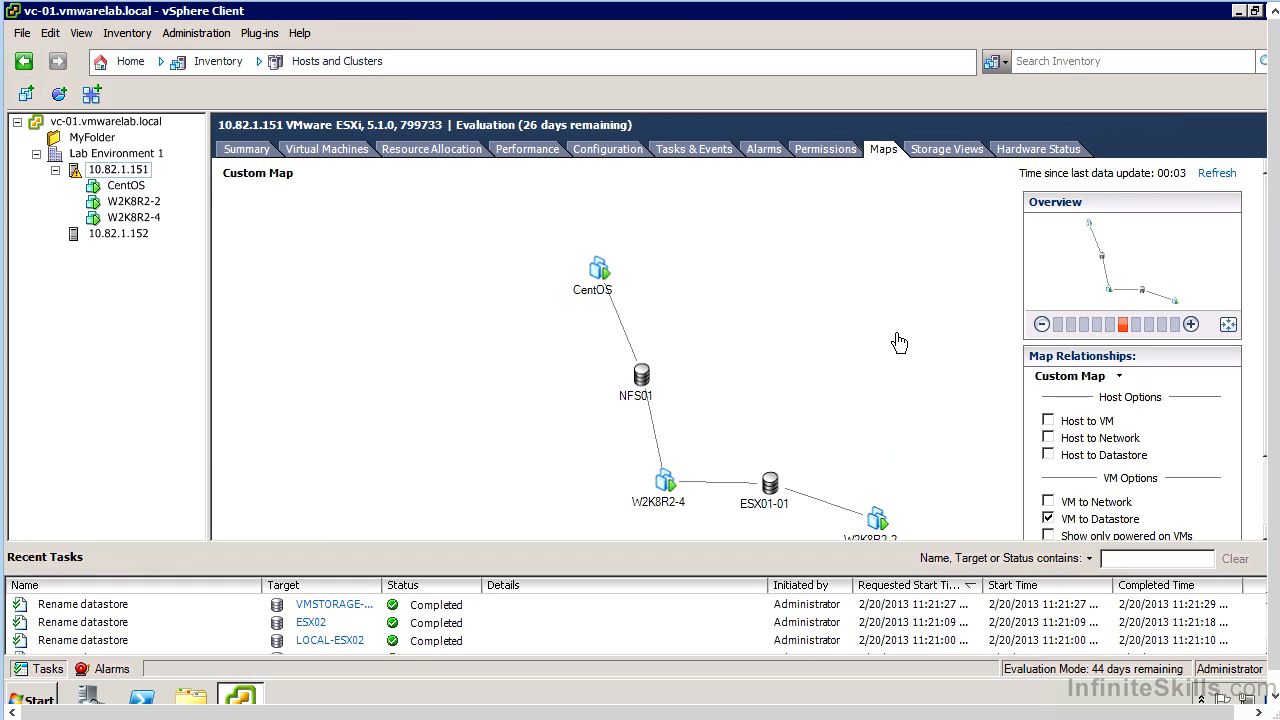Click the Alarms button in status bar
This screenshot has height=720, width=1280.
coord(102,669)
